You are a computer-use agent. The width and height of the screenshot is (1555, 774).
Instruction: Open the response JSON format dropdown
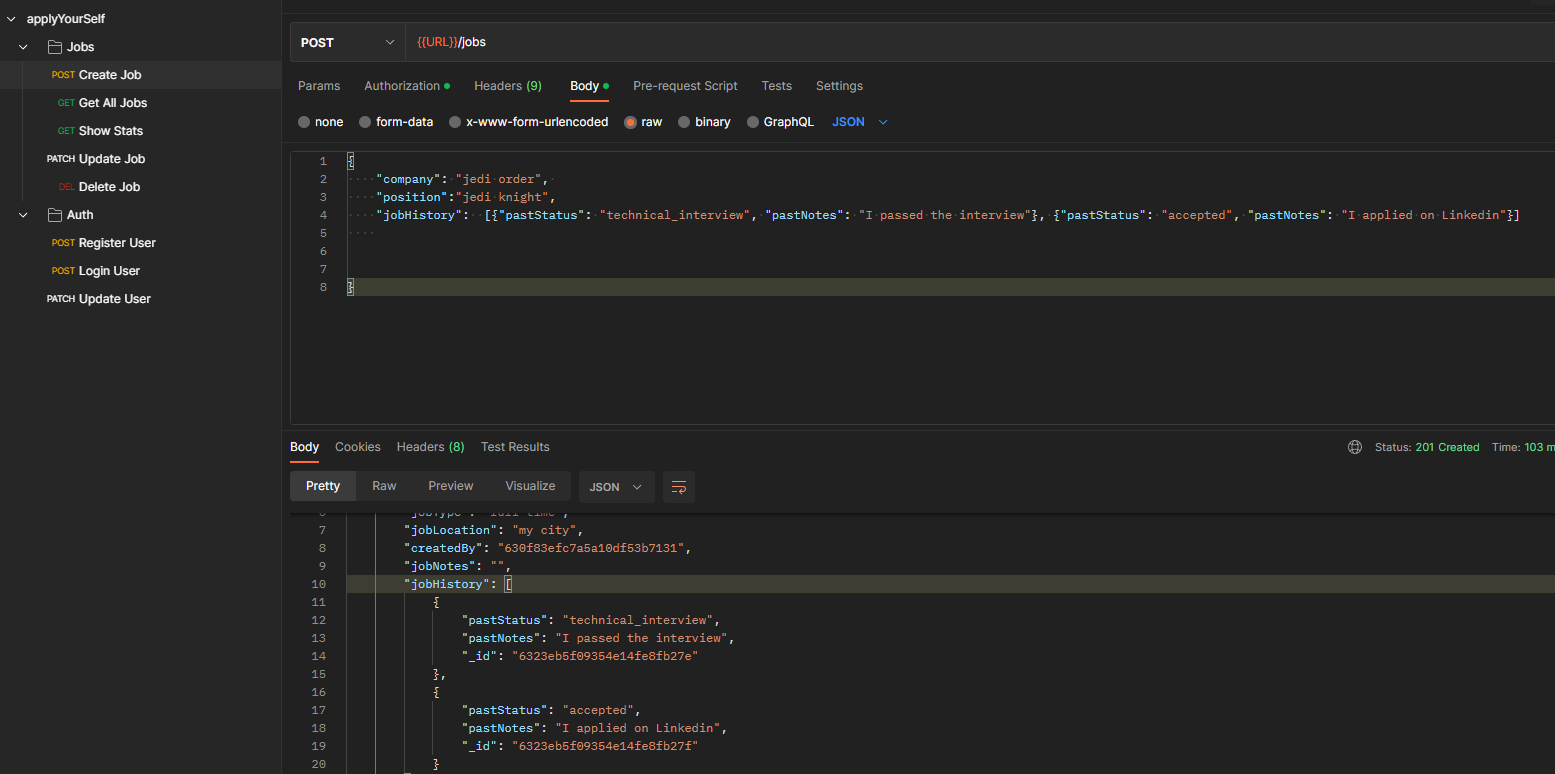tap(616, 487)
